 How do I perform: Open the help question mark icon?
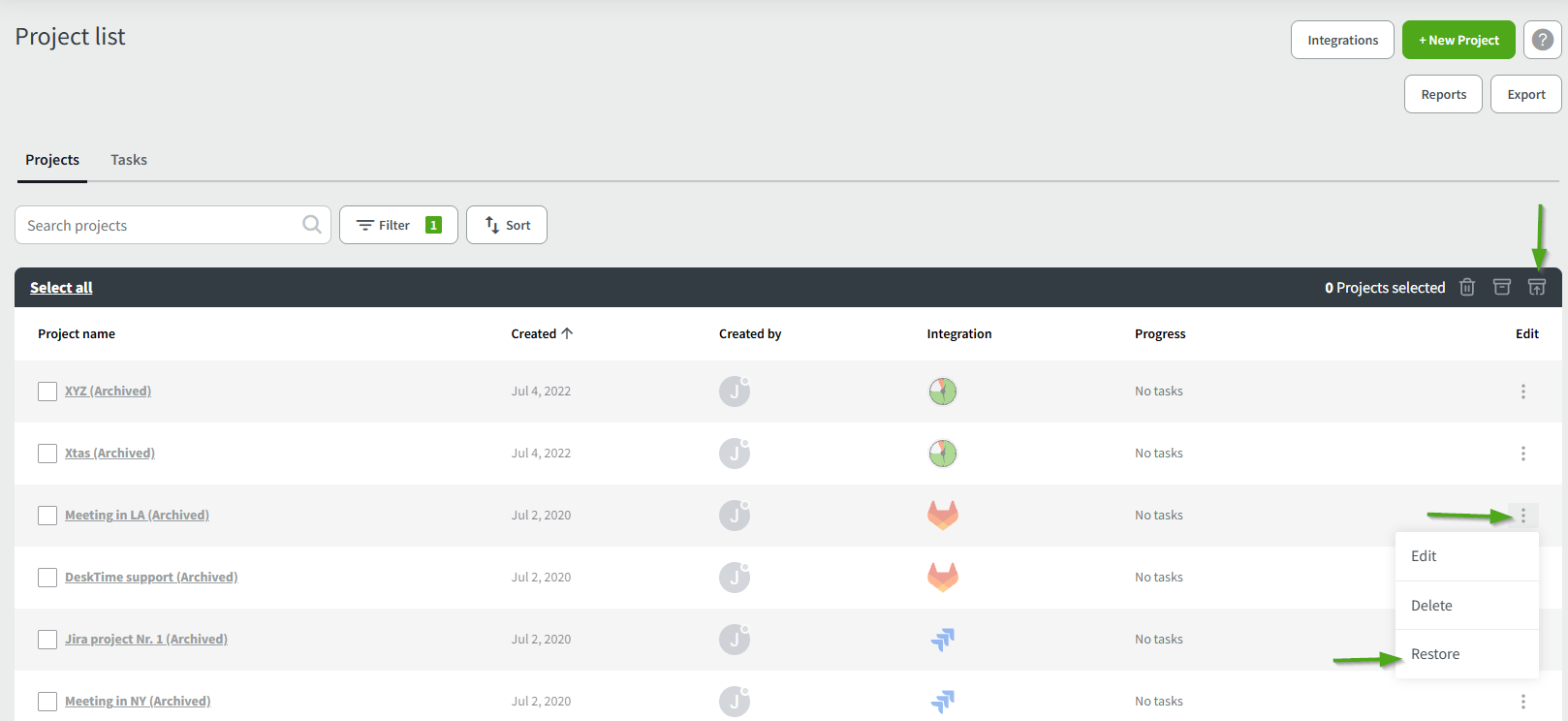[1542, 40]
